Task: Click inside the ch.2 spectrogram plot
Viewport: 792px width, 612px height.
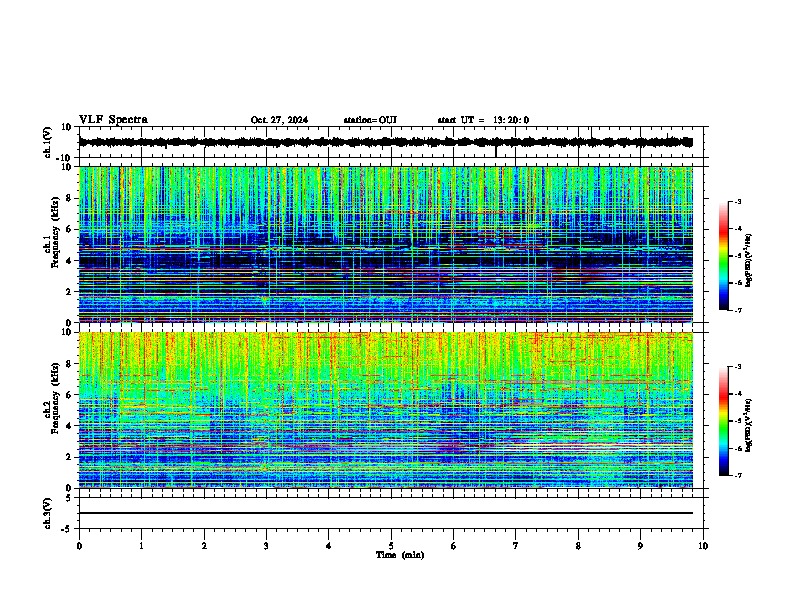Action: point(386,410)
